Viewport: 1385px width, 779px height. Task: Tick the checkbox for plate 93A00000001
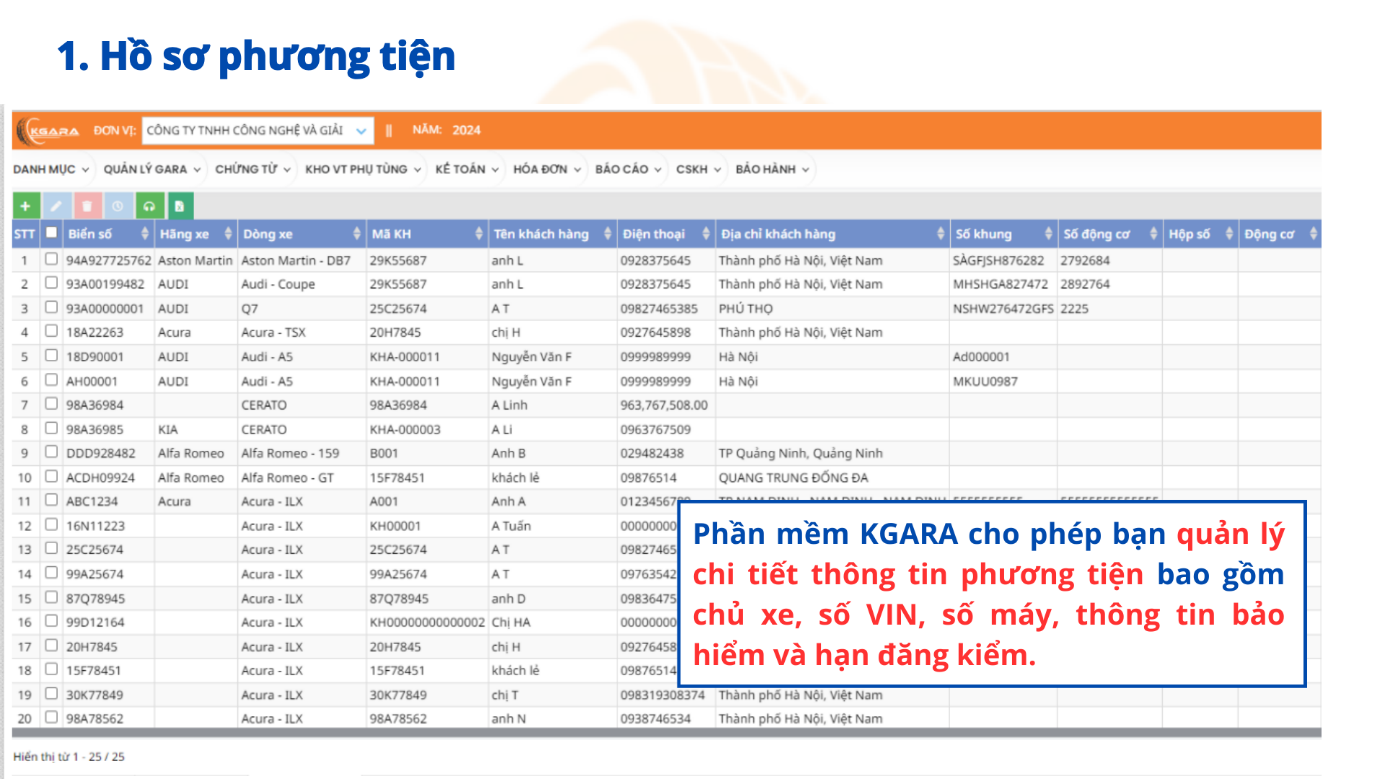pos(51,308)
